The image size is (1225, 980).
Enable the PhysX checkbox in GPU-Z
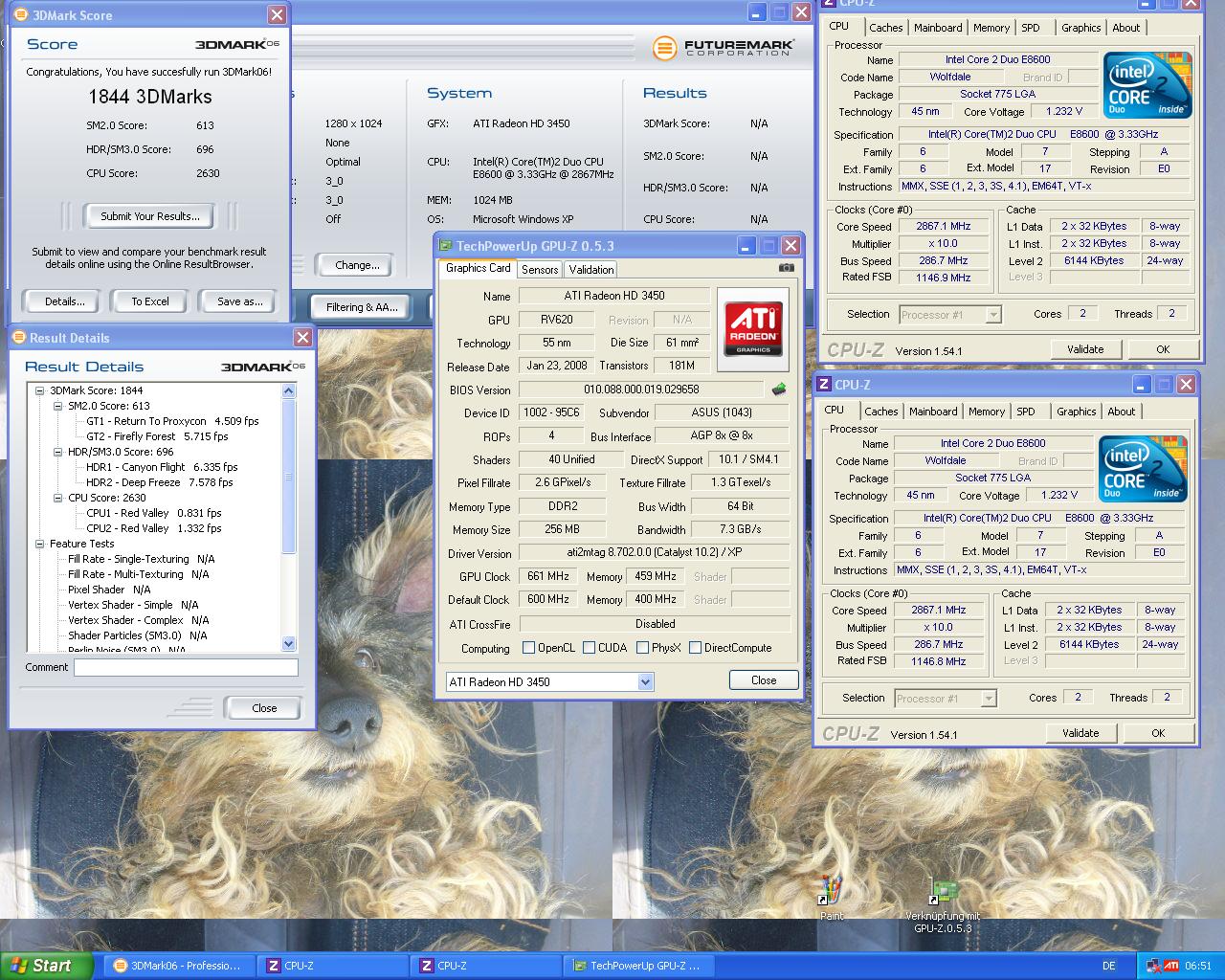pyautogui.click(x=642, y=648)
